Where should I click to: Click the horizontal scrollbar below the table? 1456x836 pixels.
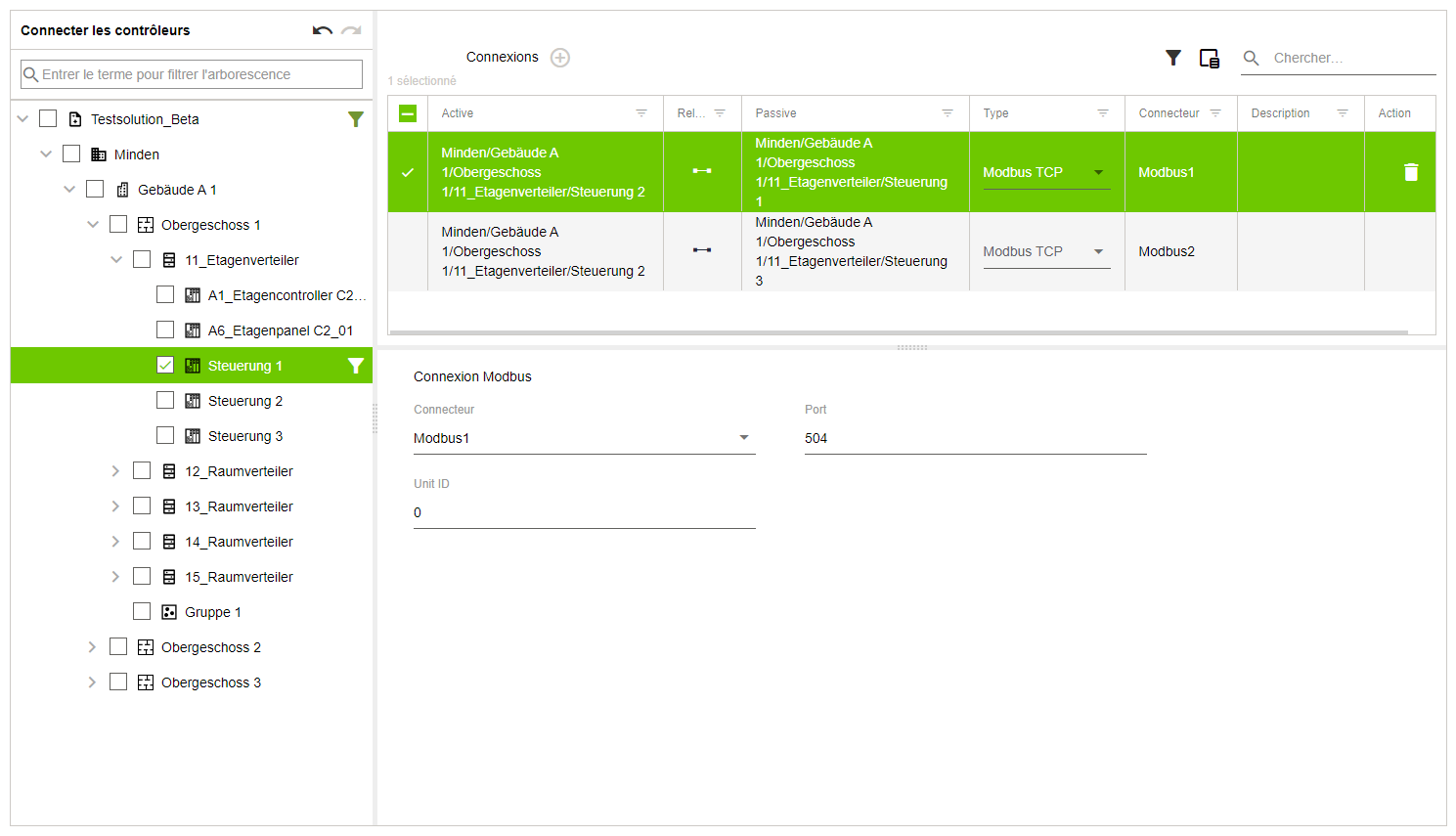click(898, 332)
